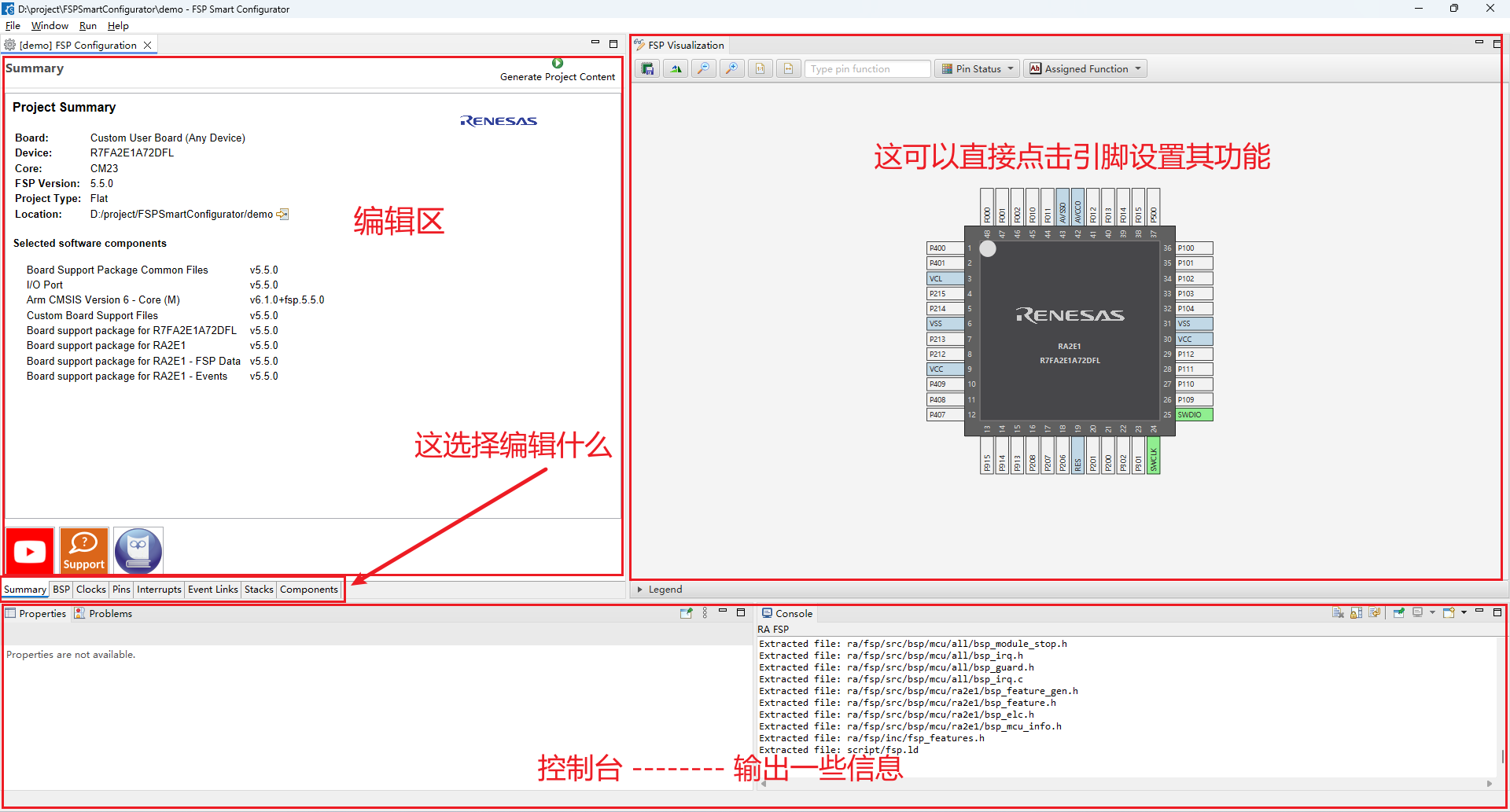Click the Console horizontal scrollbar

pyautogui.click(x=1126, y=784)
